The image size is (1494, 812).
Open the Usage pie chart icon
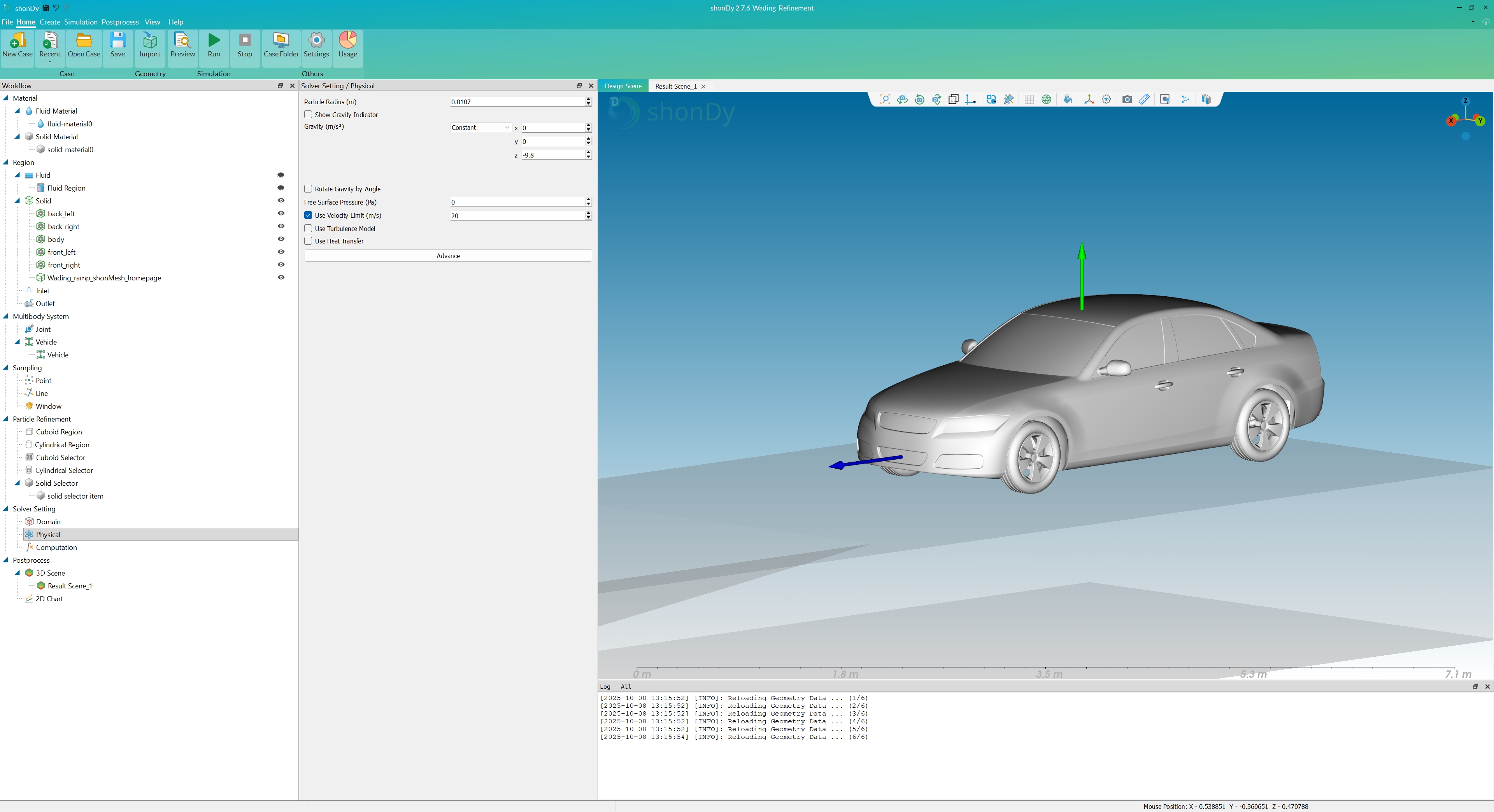click(347, 45)
